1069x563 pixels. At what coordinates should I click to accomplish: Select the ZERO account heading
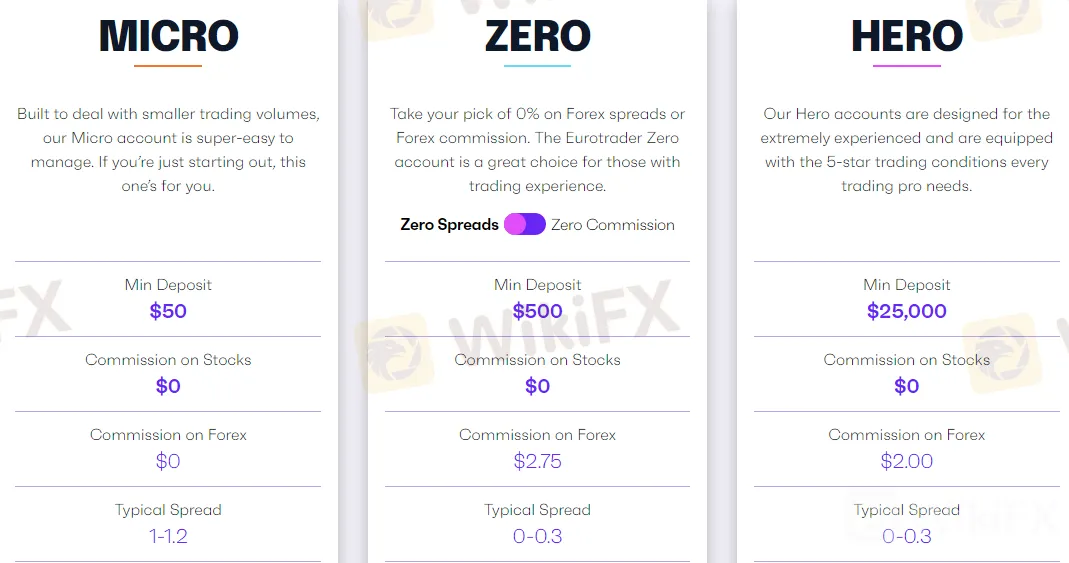point(537,37)
